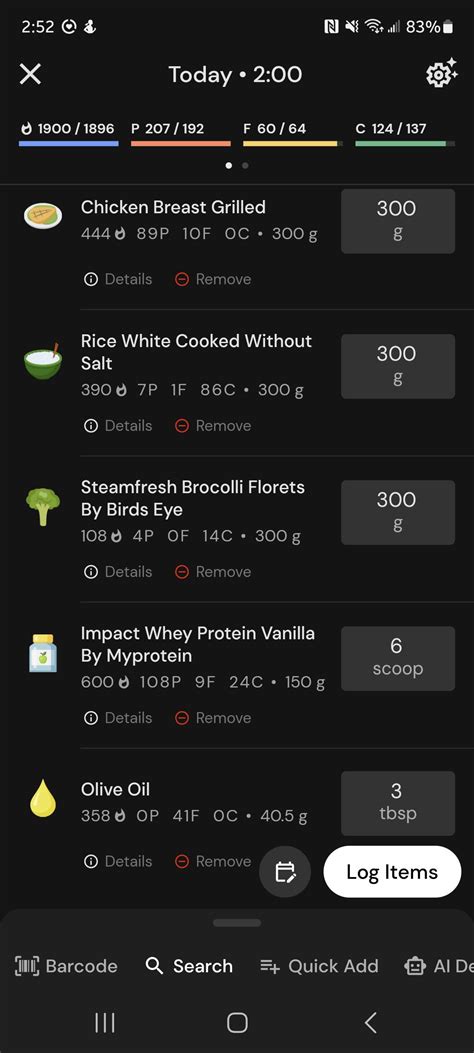Image resolution: width=474 pixels, height=1053 pixels.
Task: Remove Impact Whey Protein Vanilla entry
Action: [213, 718]
